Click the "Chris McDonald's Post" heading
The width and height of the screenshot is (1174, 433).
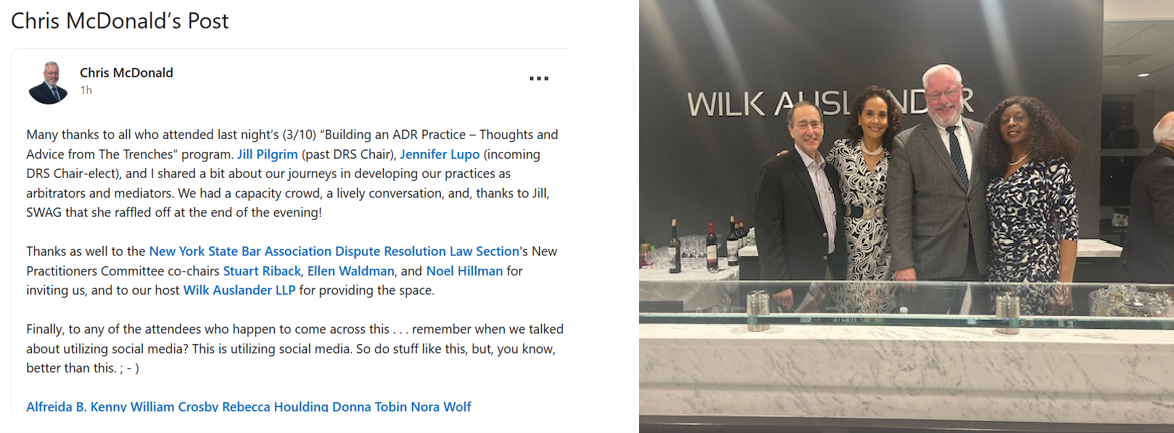119,21
